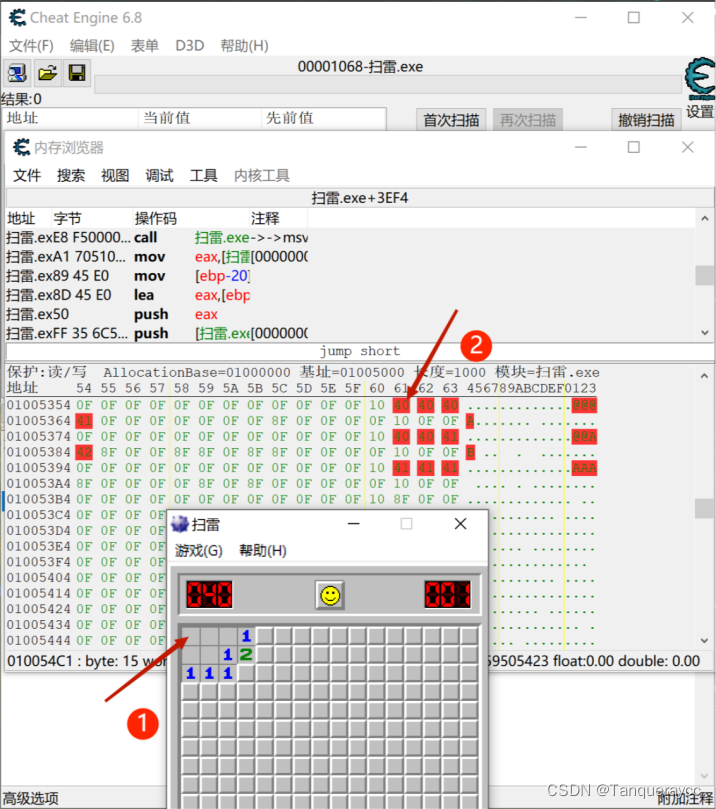Close the Minesweeper window

(461, 524)
